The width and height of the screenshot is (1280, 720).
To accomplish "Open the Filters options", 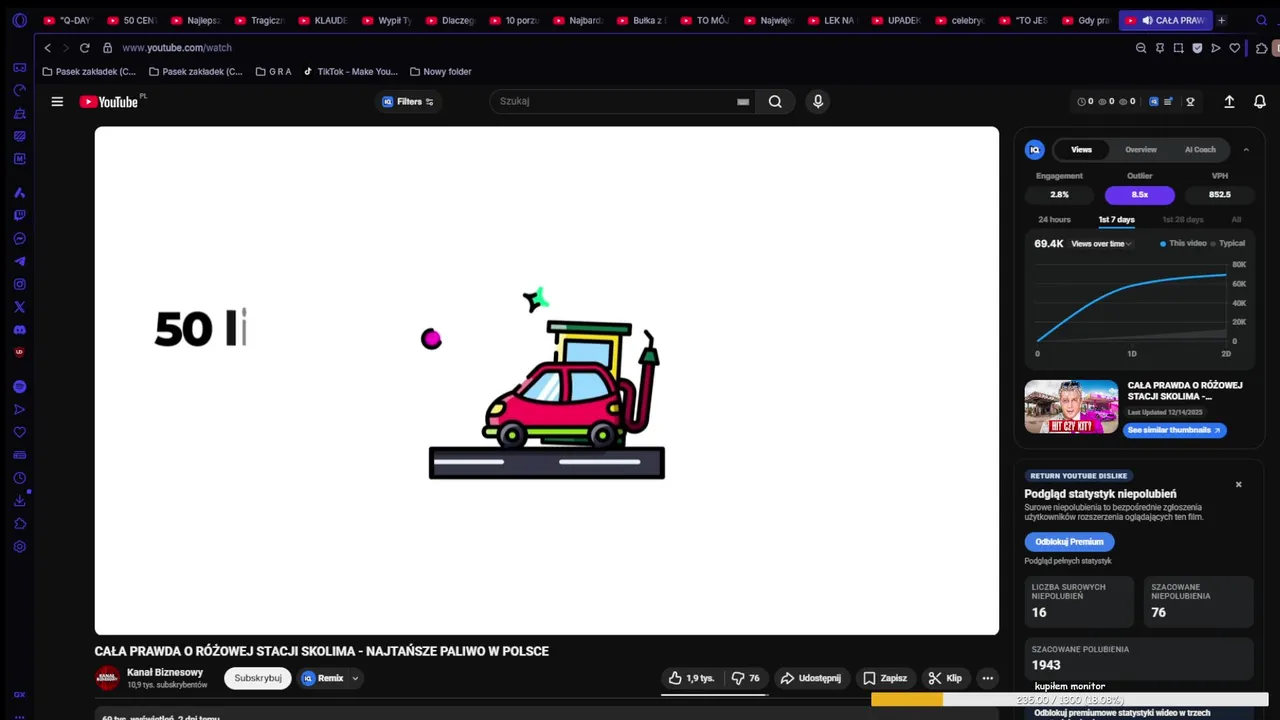I will point(408,101).
